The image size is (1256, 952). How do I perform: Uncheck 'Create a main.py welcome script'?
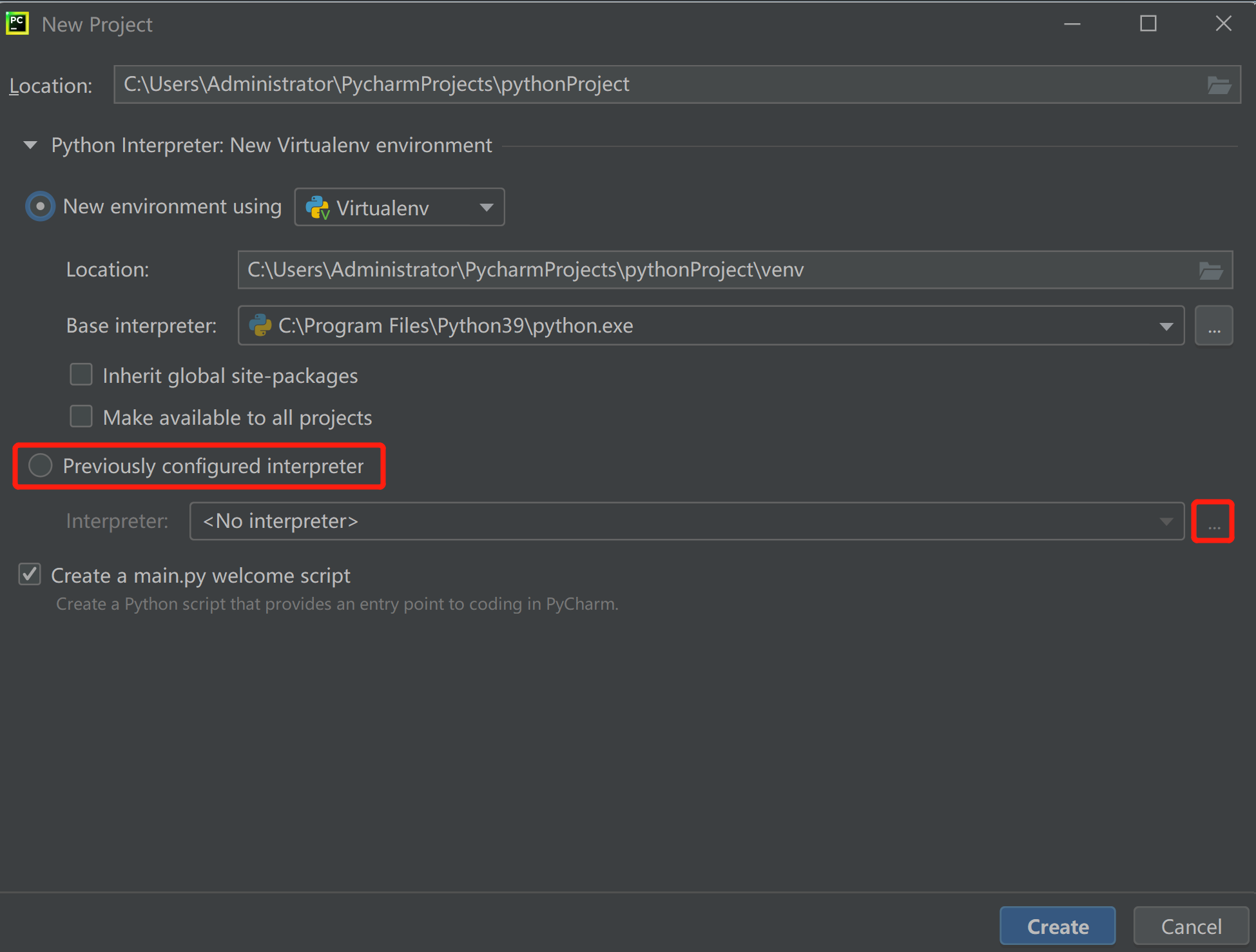click(x=30, y=574)
